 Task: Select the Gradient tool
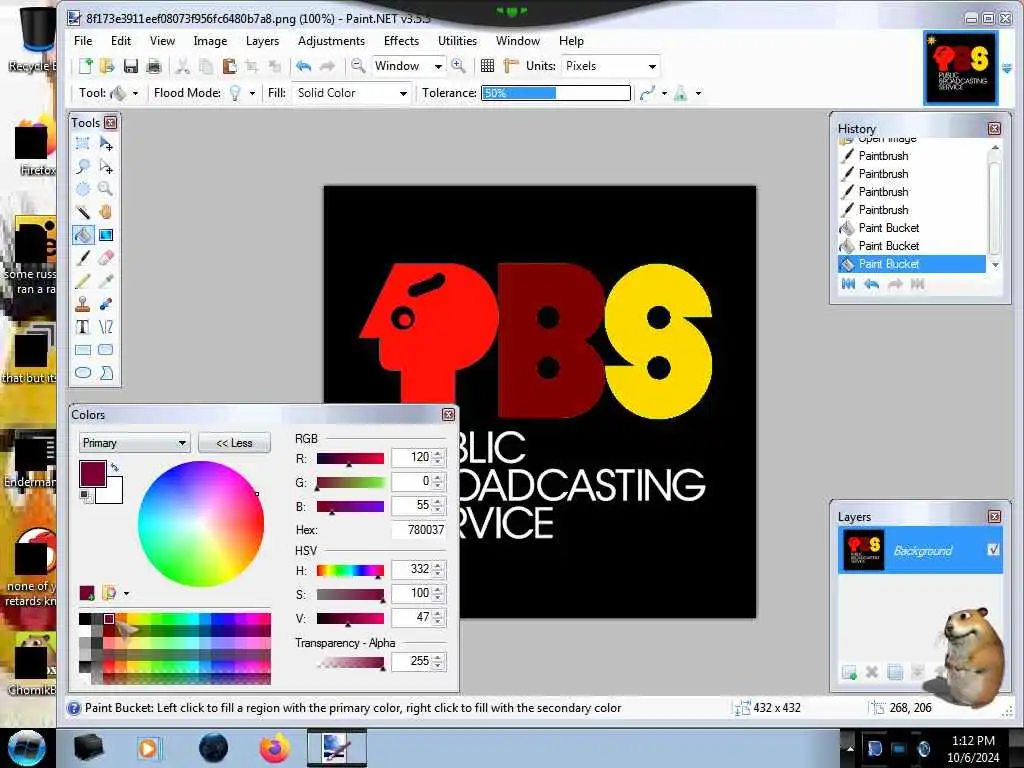(x=106, y=235)
